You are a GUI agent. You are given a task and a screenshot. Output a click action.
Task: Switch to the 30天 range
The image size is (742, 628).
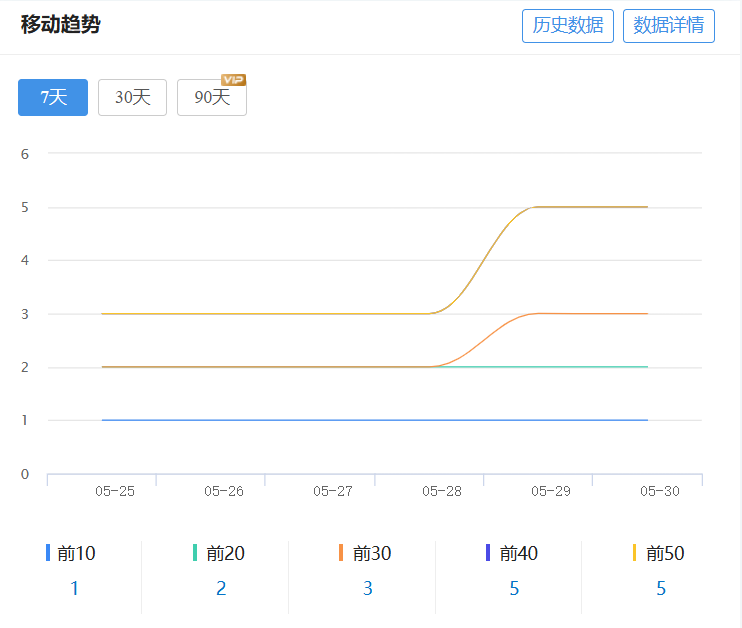tap(132, 97)
